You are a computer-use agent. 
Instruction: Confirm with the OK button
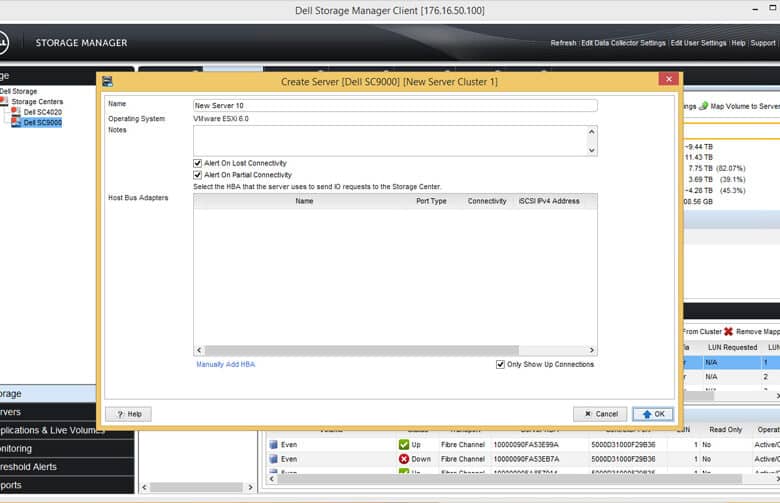653,414
